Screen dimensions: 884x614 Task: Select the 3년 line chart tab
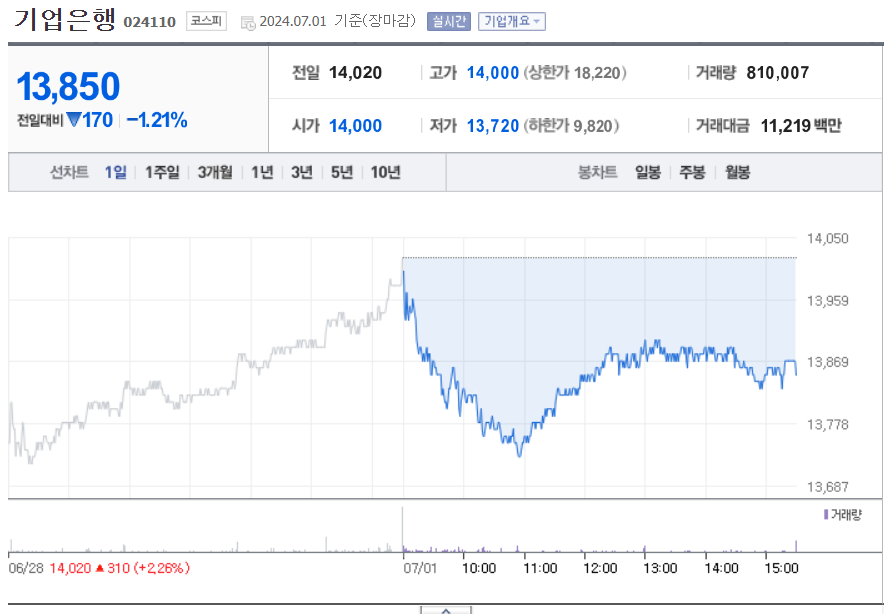coord(302,172)
